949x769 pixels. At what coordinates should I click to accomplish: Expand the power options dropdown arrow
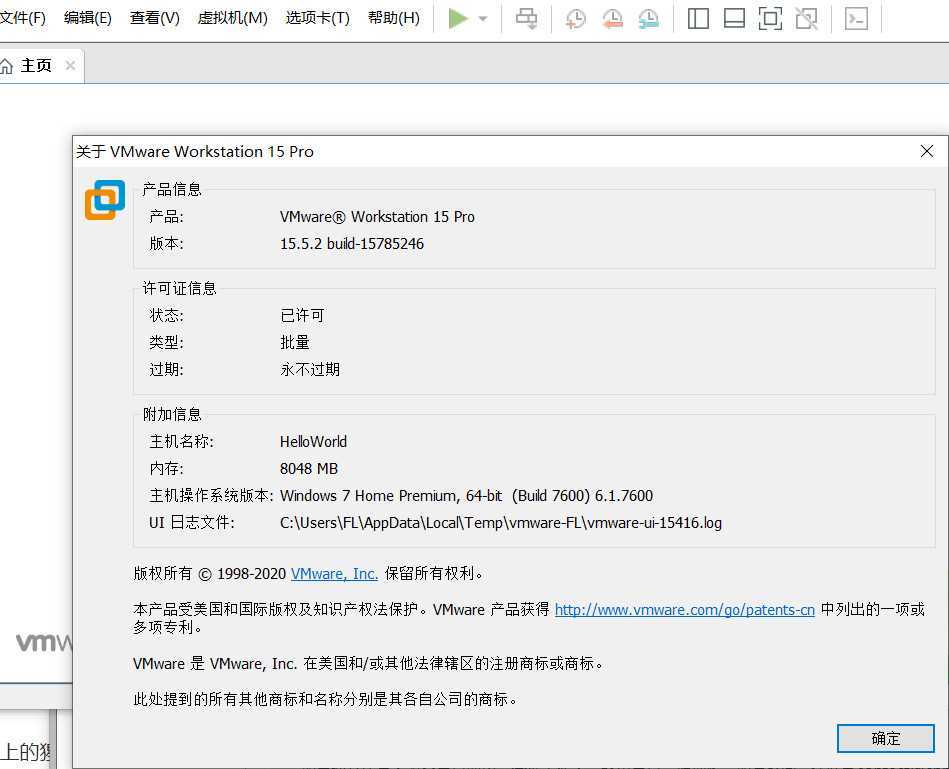click(x=483, y=19)
